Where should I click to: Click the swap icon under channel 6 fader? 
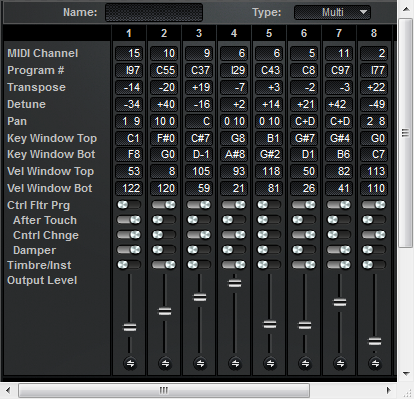click(x=305, y=363)
